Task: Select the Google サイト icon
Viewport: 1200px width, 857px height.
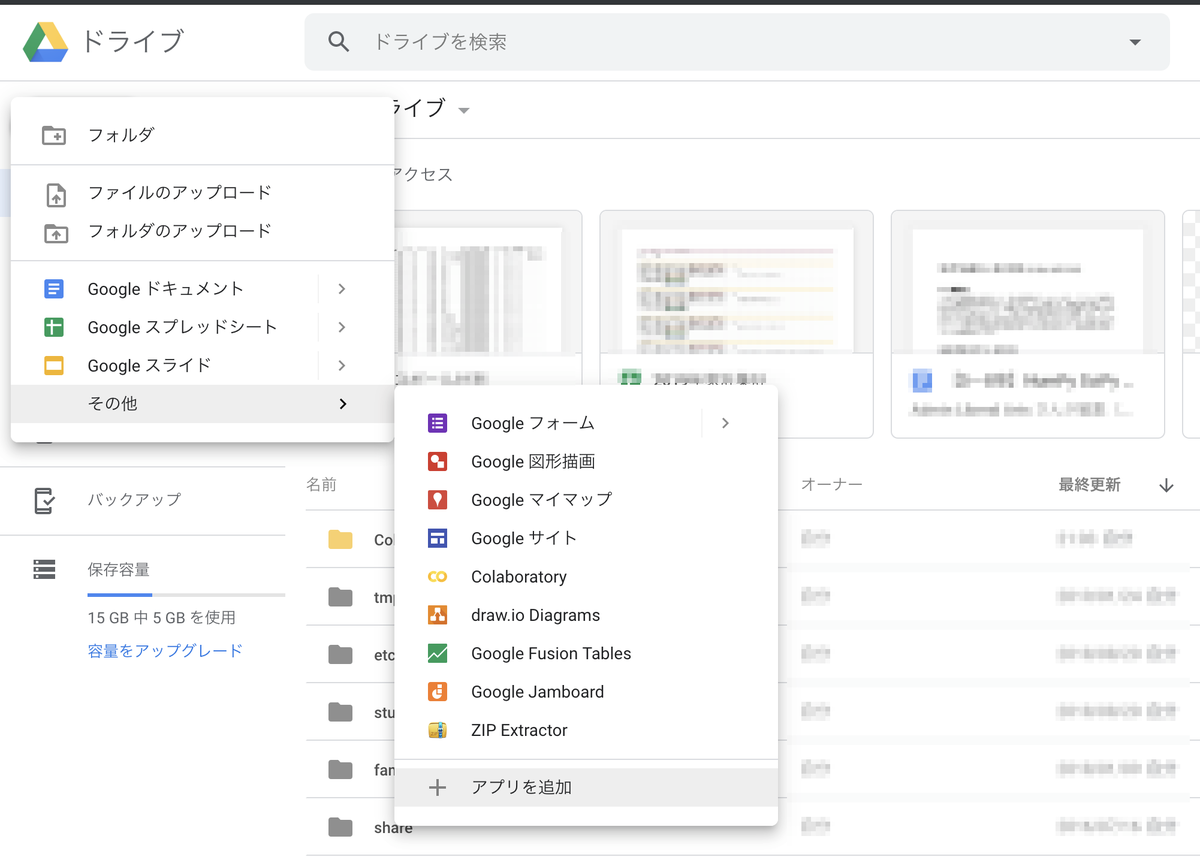Action: pos(437,538)
